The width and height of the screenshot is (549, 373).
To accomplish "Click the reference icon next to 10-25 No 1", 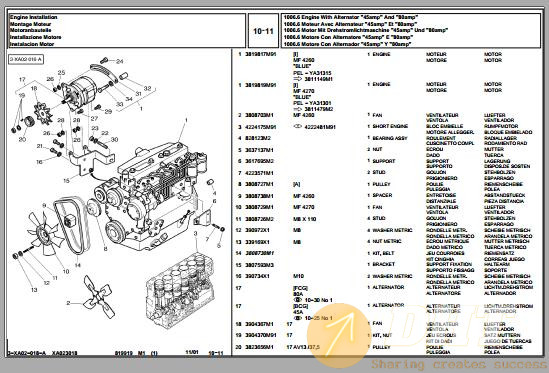I will pos(298,318).
